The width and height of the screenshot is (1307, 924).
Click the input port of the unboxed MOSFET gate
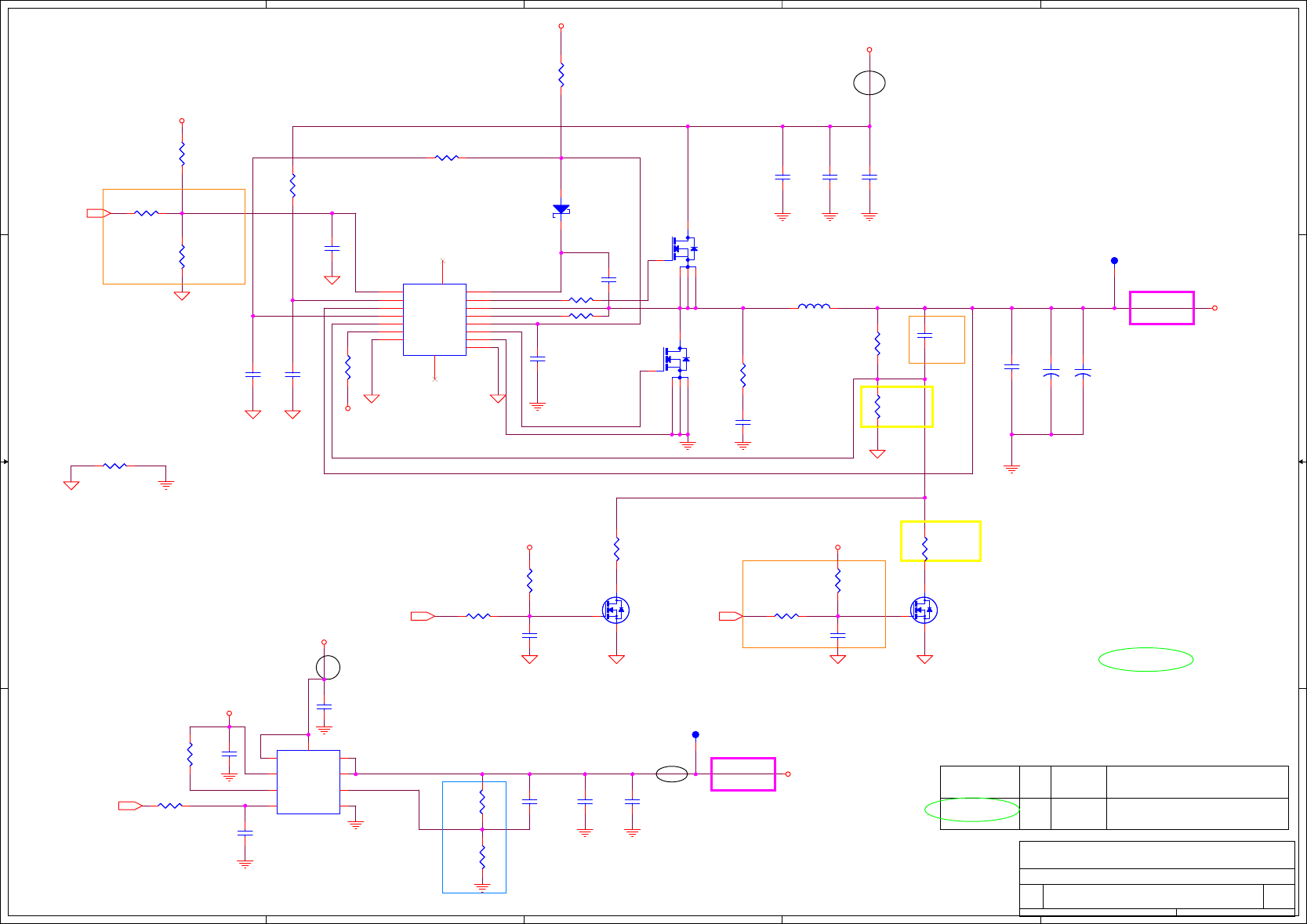423,616
